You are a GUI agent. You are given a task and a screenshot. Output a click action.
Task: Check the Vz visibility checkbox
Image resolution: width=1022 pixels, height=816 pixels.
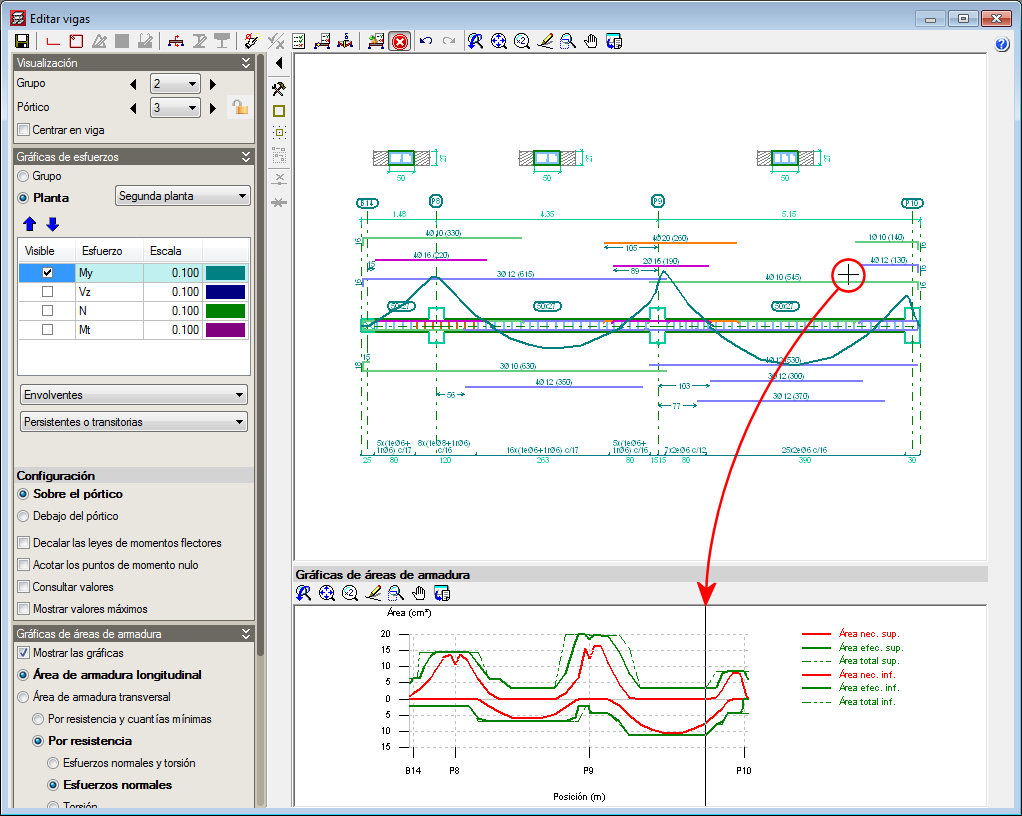click(x=47, y=292)
